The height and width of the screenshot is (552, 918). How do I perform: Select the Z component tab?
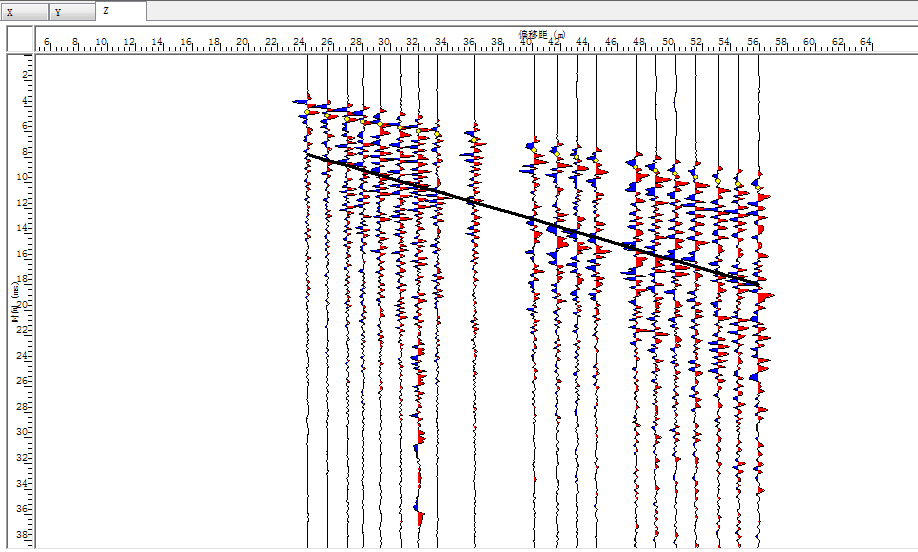pyautogui.click(x=121, y=11)
